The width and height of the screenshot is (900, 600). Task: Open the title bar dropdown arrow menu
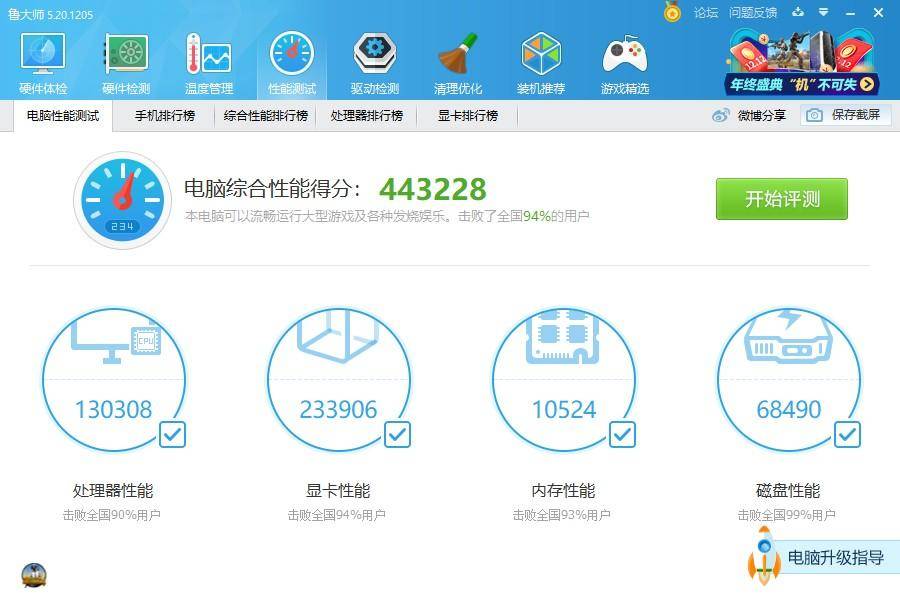point(825,13)
